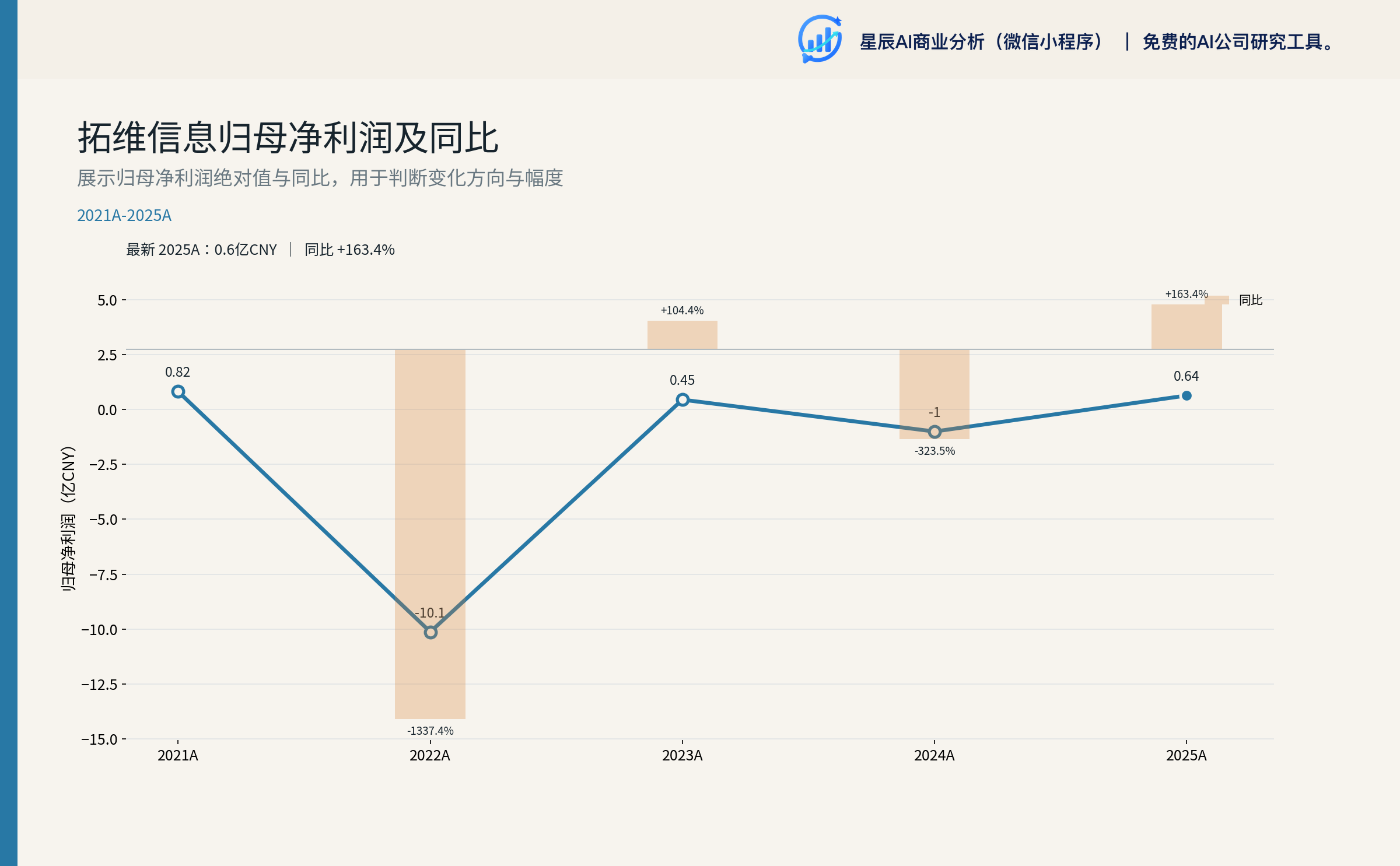Click the 同比 +163.4% summary text
The width and height of the screenshot is (1400, 866).
(x=349, y=250)
